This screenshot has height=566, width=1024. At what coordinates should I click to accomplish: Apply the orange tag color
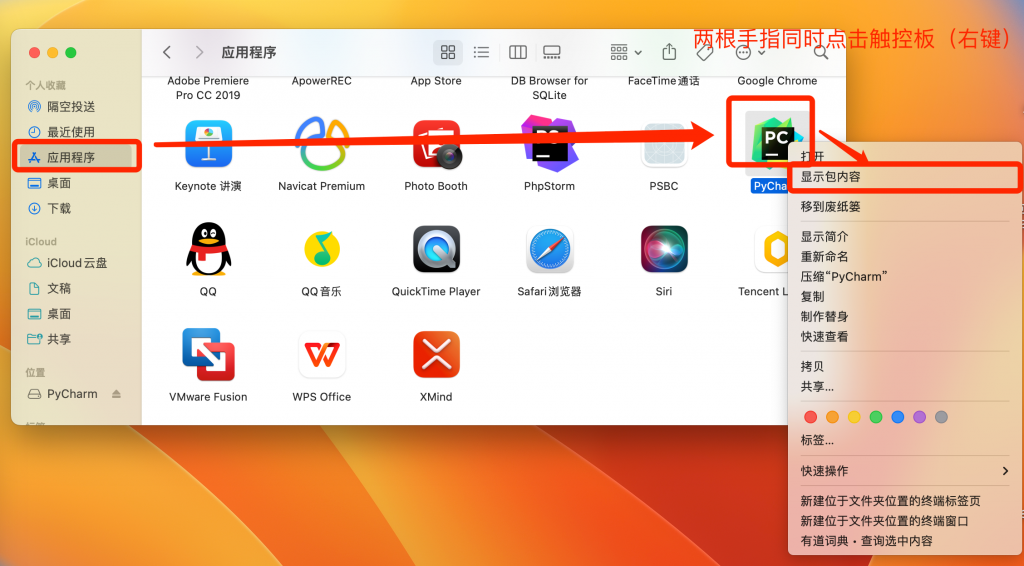point(832,417)
